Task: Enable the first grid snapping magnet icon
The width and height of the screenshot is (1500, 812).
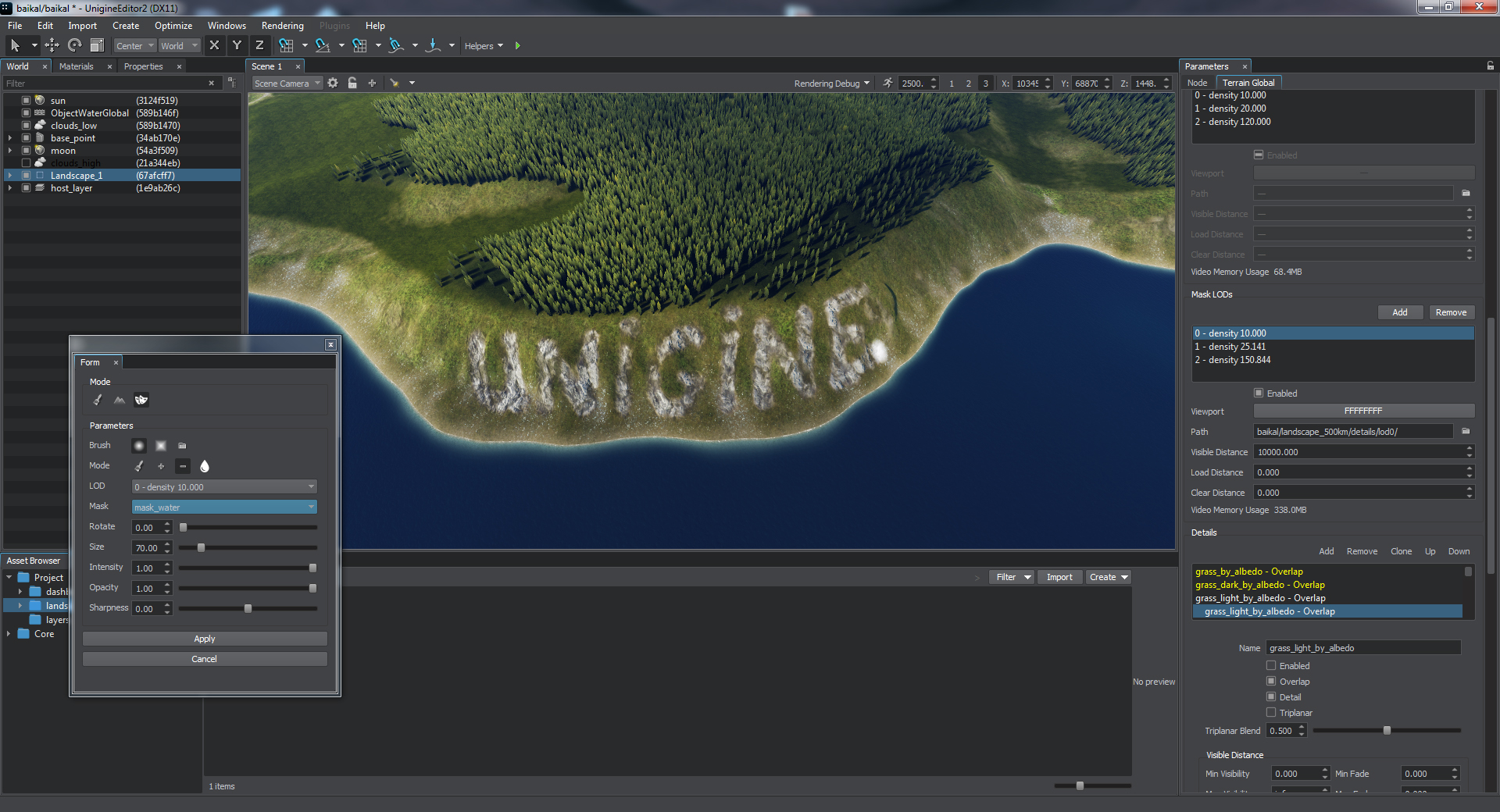Action: (287, 46)
